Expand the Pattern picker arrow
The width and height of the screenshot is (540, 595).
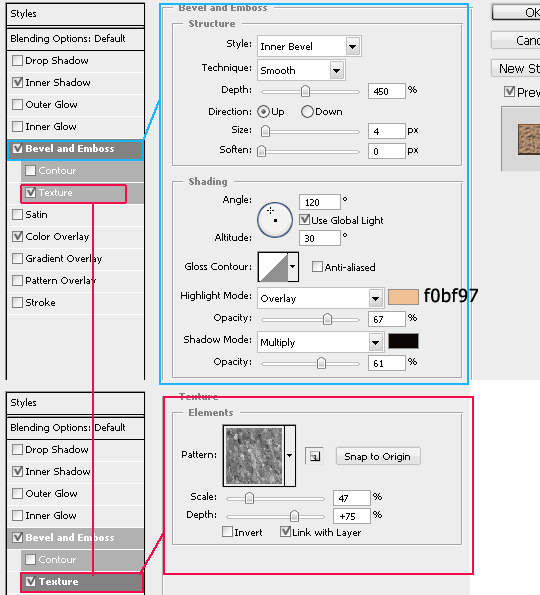[290, 455]
